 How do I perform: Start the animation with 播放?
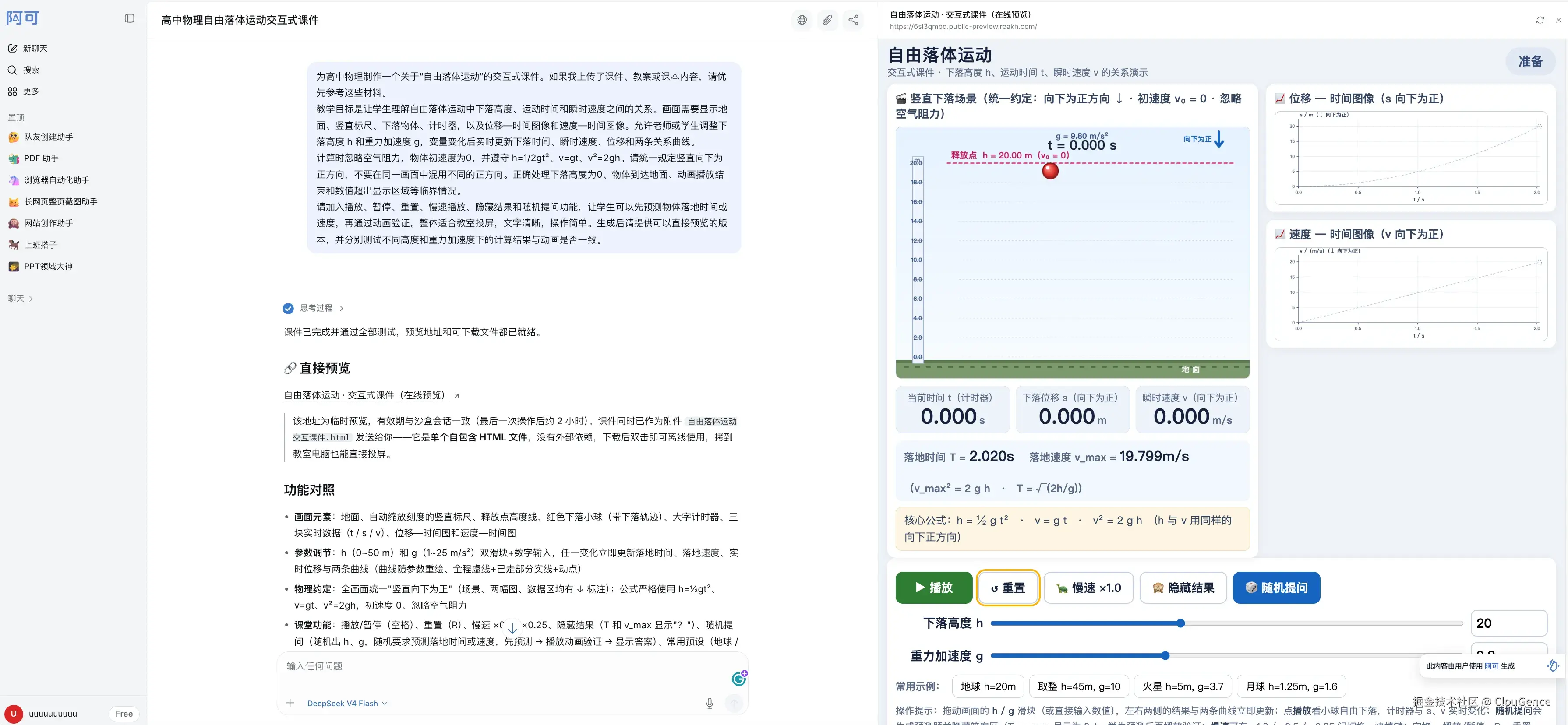click(x=934, y=588)
